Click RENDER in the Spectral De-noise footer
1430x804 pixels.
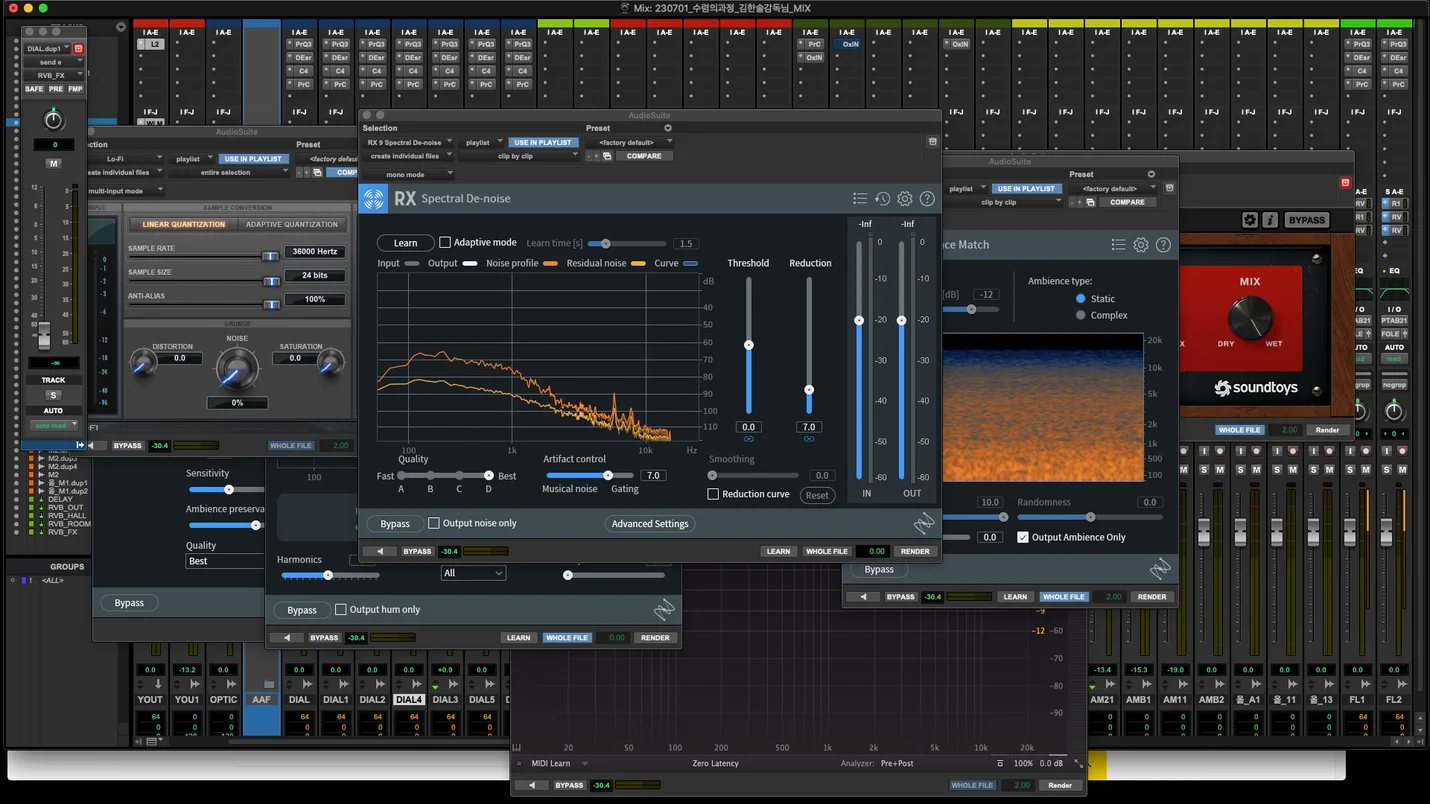tap(915, 551)
